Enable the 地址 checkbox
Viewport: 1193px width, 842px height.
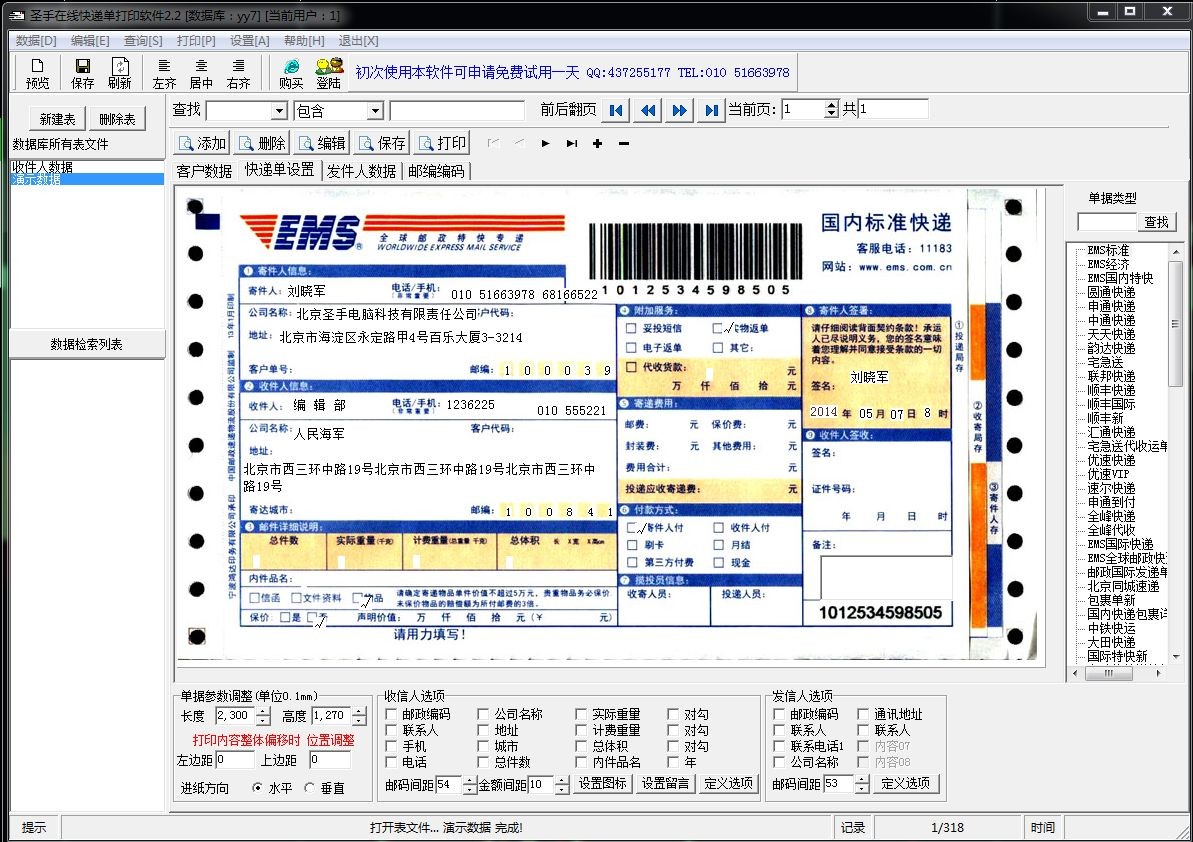pos(483,730)
